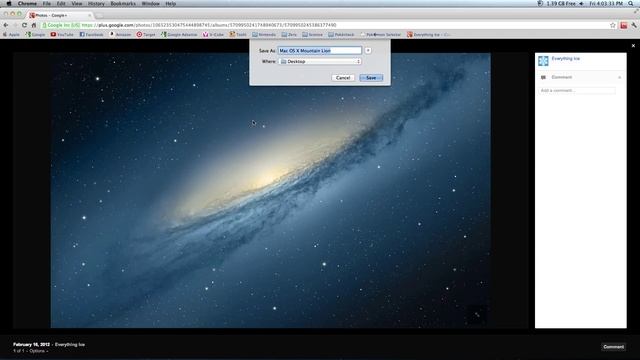Open the Chrome application menu
The width and height of the screenshot is (640, 360).
coord(27,3)
